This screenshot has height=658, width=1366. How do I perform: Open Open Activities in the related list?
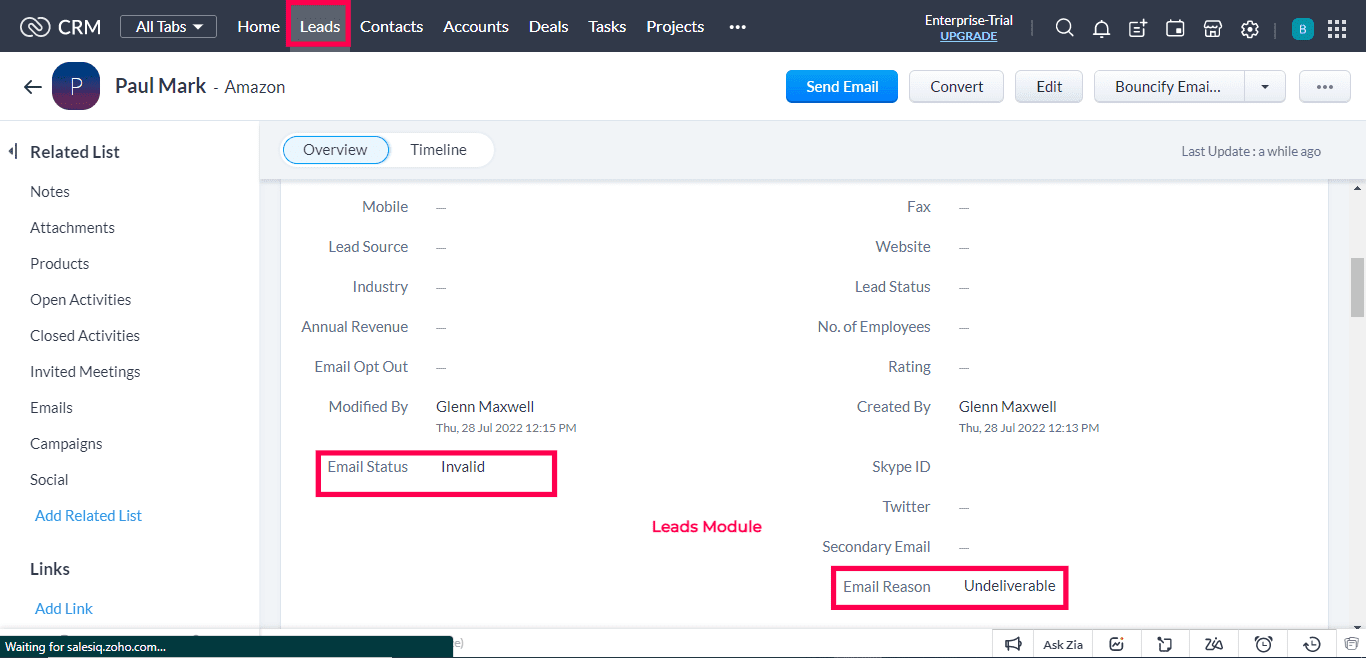pyautogui.click(x=80, y=300)
